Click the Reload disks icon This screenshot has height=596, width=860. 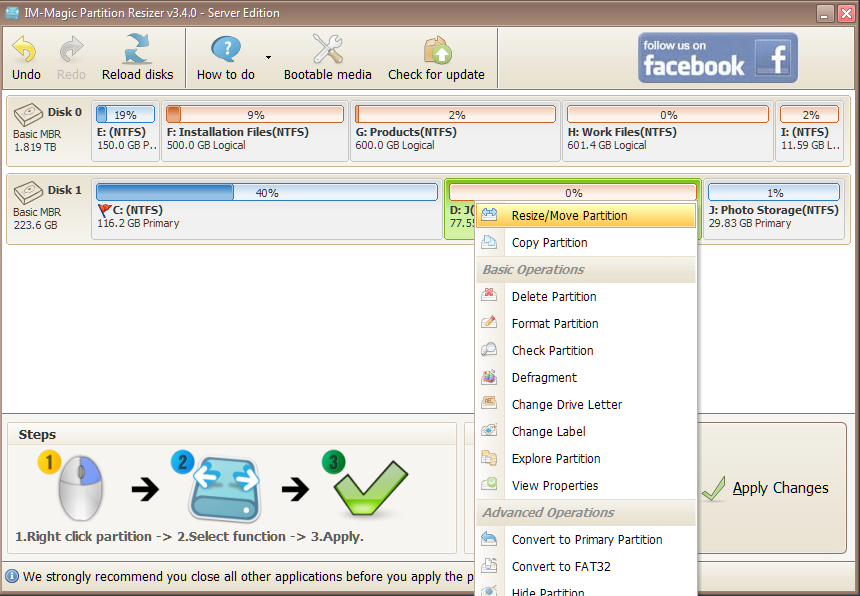(x=137, y=50)
